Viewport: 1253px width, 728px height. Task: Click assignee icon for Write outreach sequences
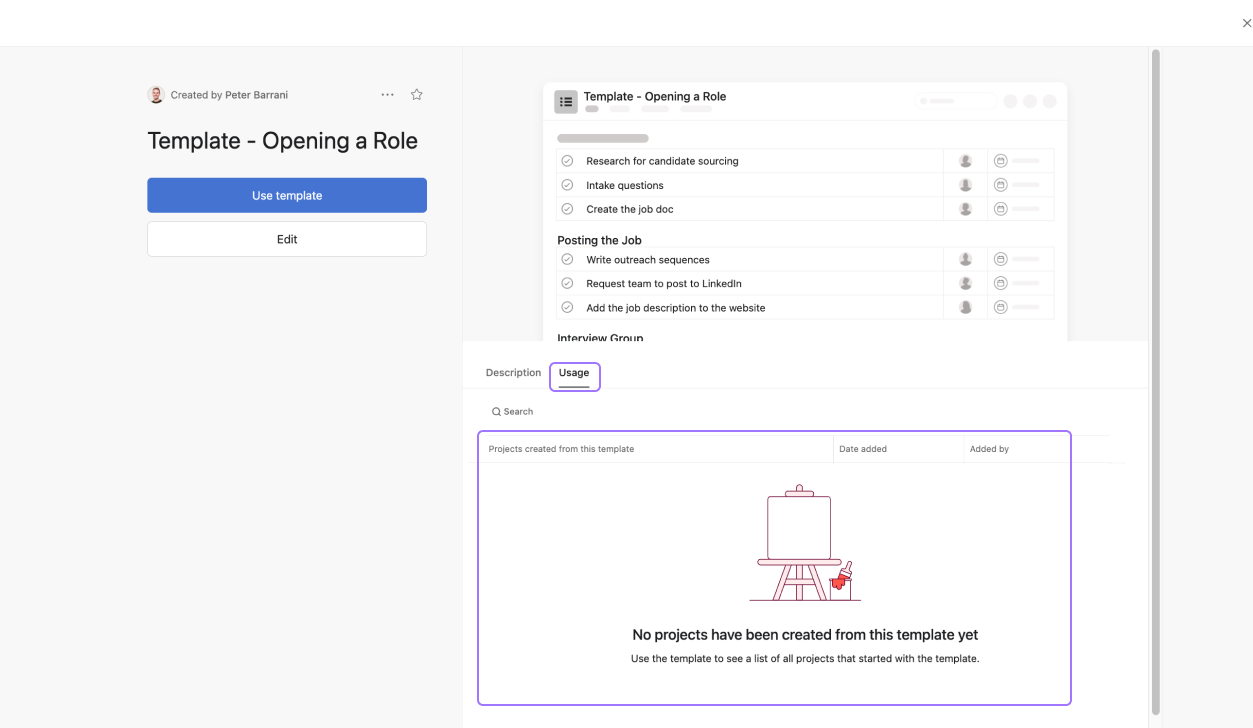click(965, 259)
